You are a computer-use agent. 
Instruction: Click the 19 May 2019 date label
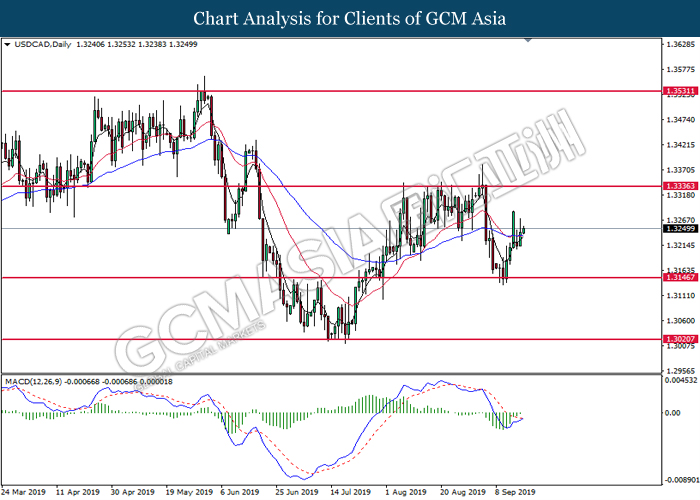189,492
